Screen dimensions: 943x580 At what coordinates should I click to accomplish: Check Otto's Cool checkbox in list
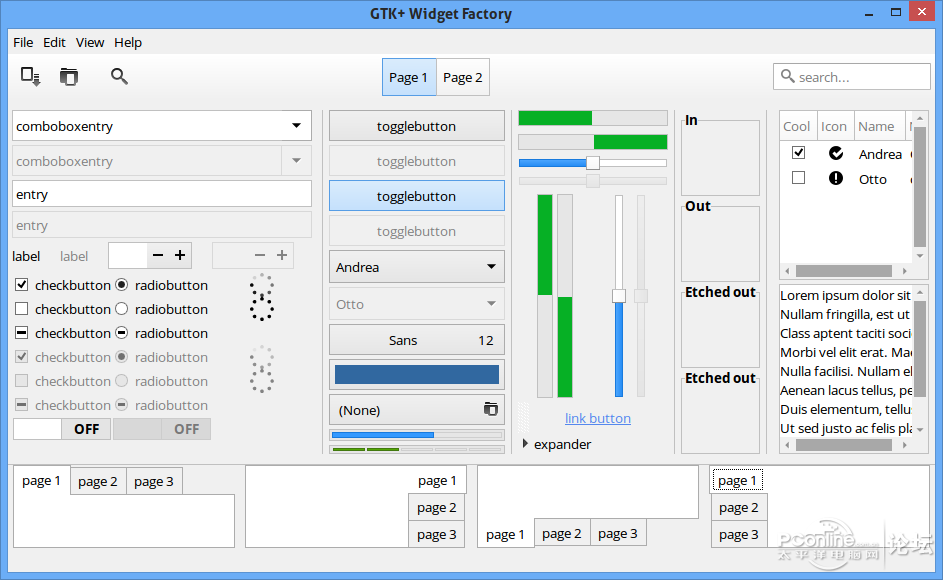point(798,177)
